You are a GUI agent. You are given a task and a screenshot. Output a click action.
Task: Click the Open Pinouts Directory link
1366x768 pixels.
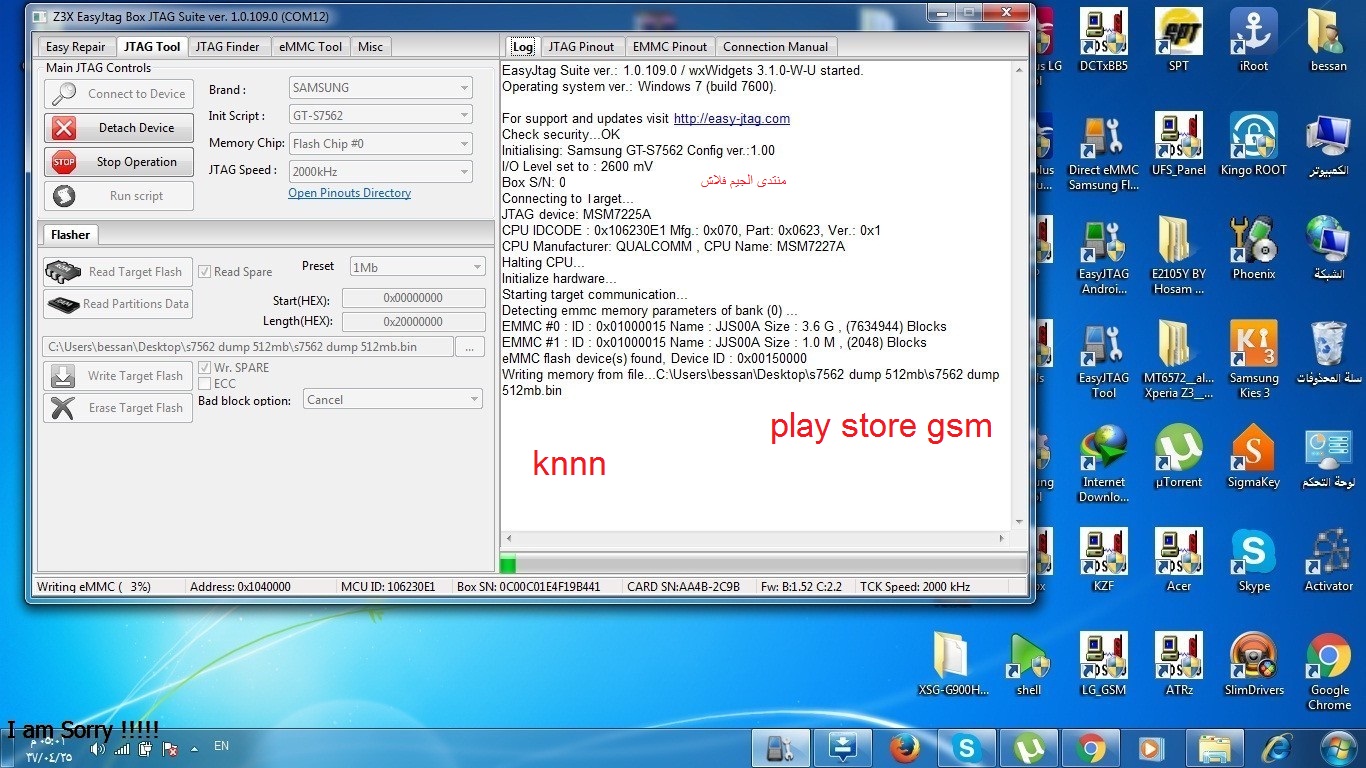[x=350, y=193]
